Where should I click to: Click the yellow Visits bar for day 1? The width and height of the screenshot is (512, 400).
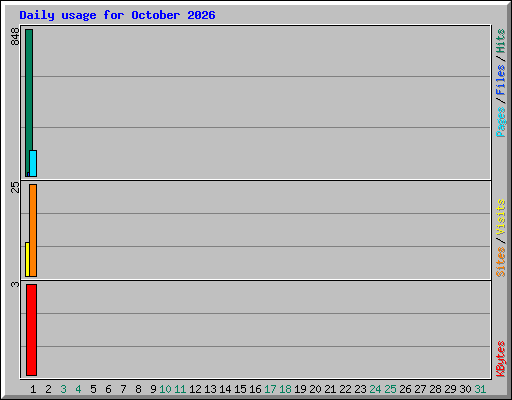[27, 259]
